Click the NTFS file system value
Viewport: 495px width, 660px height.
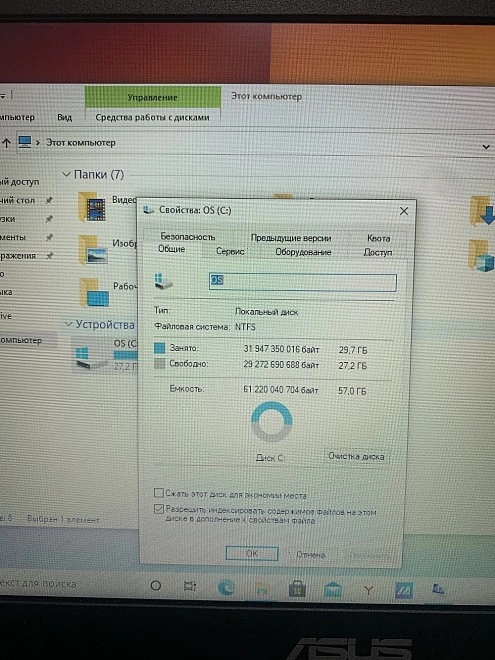245,327
